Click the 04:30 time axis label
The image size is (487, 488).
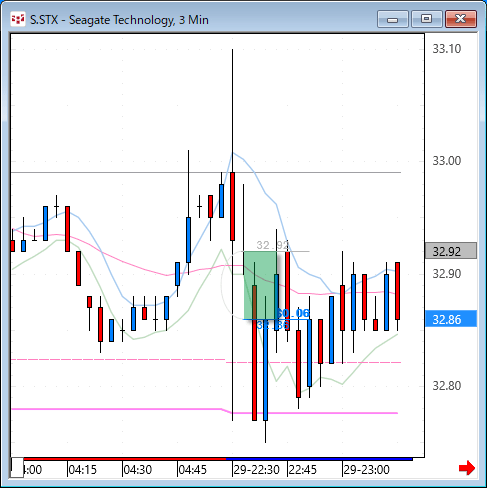pyautogui.click(x=138, y=470)
